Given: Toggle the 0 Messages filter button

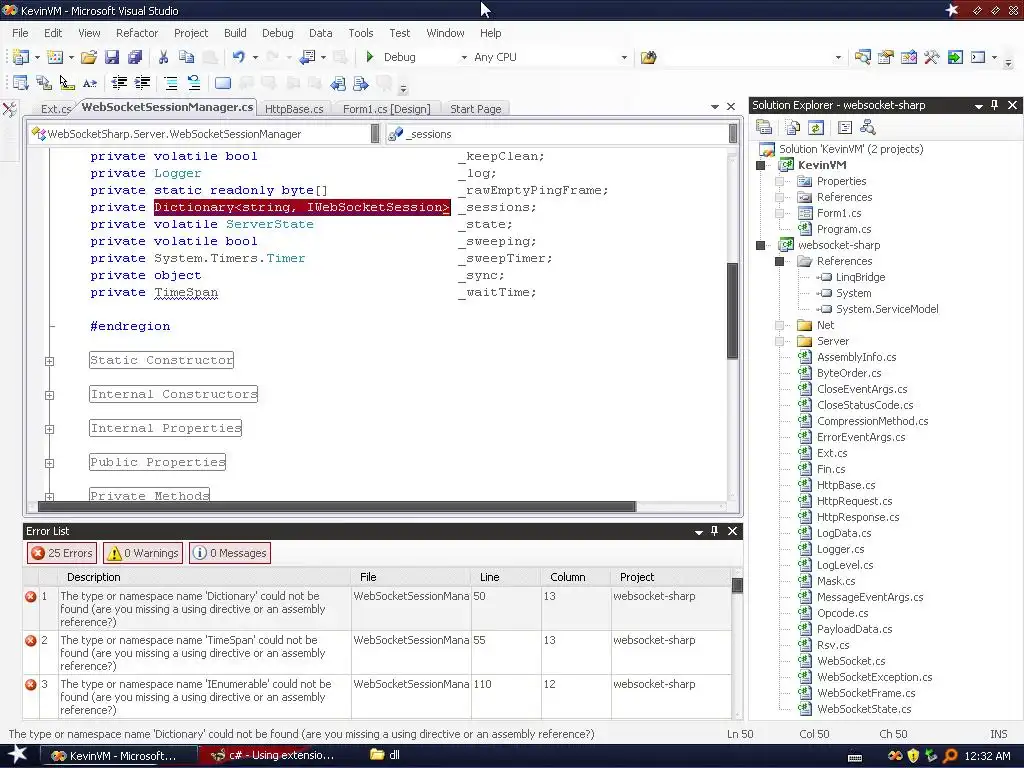Looking at the screenshot, I should point(230,553).
